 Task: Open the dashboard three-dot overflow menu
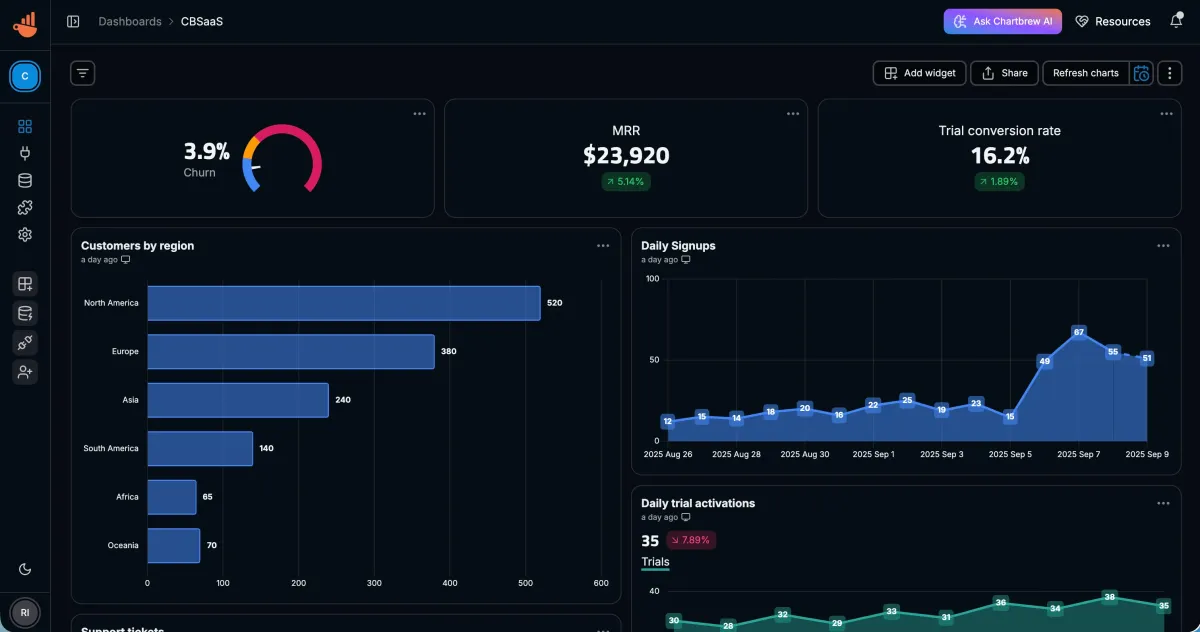pyautogui.click(x=1169, y=73)
